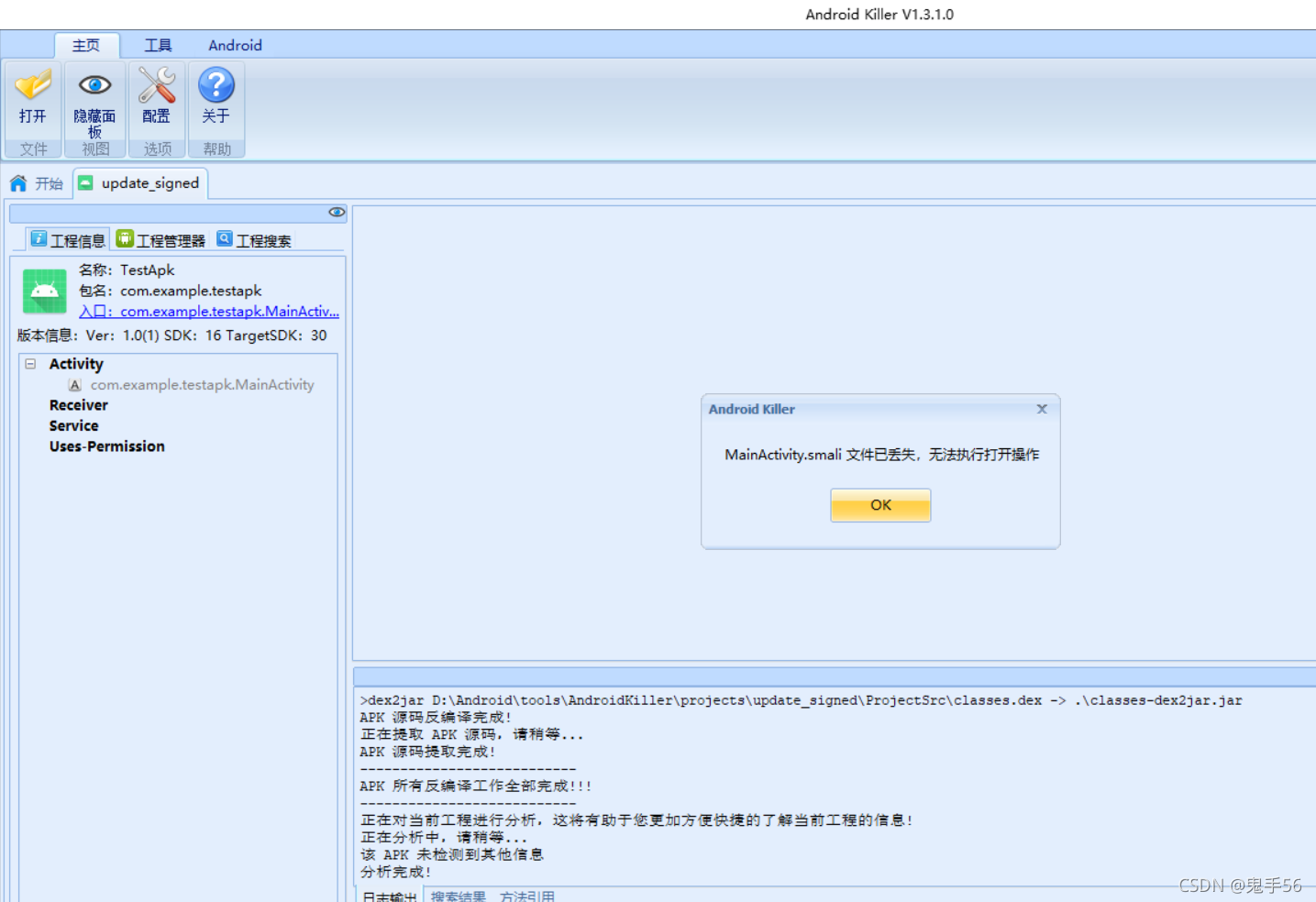
Task: Click the '正在提取 APK 源码' log line
Action: coord(472,734)
